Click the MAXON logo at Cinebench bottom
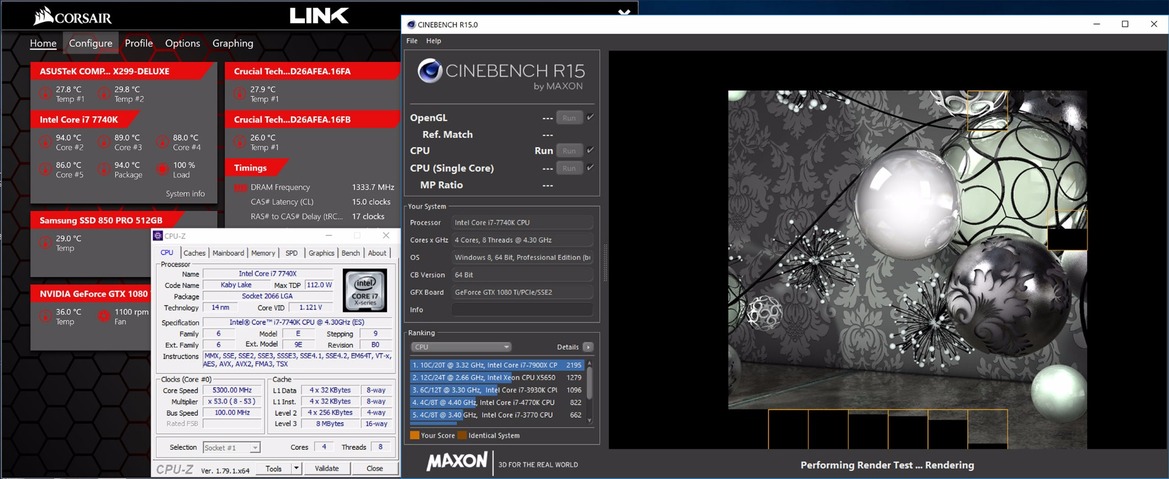1169x479 pixels. [x=457, y=461]
